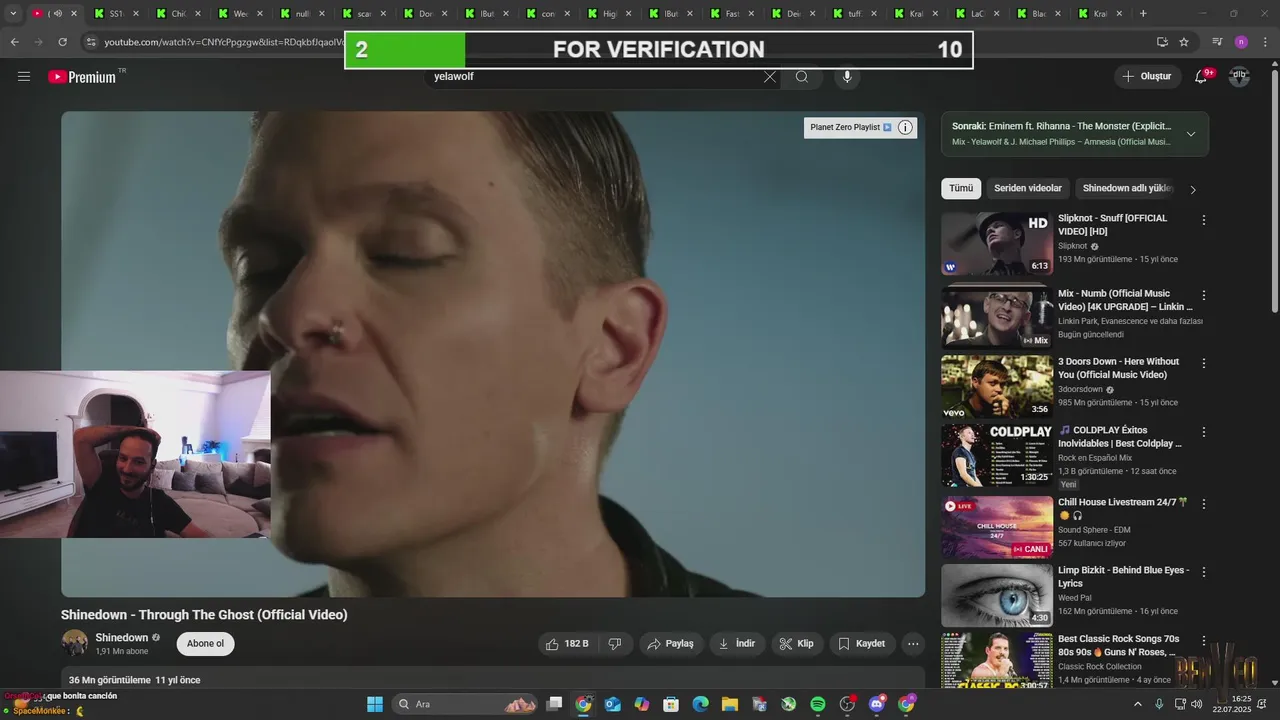Open the Oluştur create button
This screenshot has width=1280, height=720.
click(1147, 77)
